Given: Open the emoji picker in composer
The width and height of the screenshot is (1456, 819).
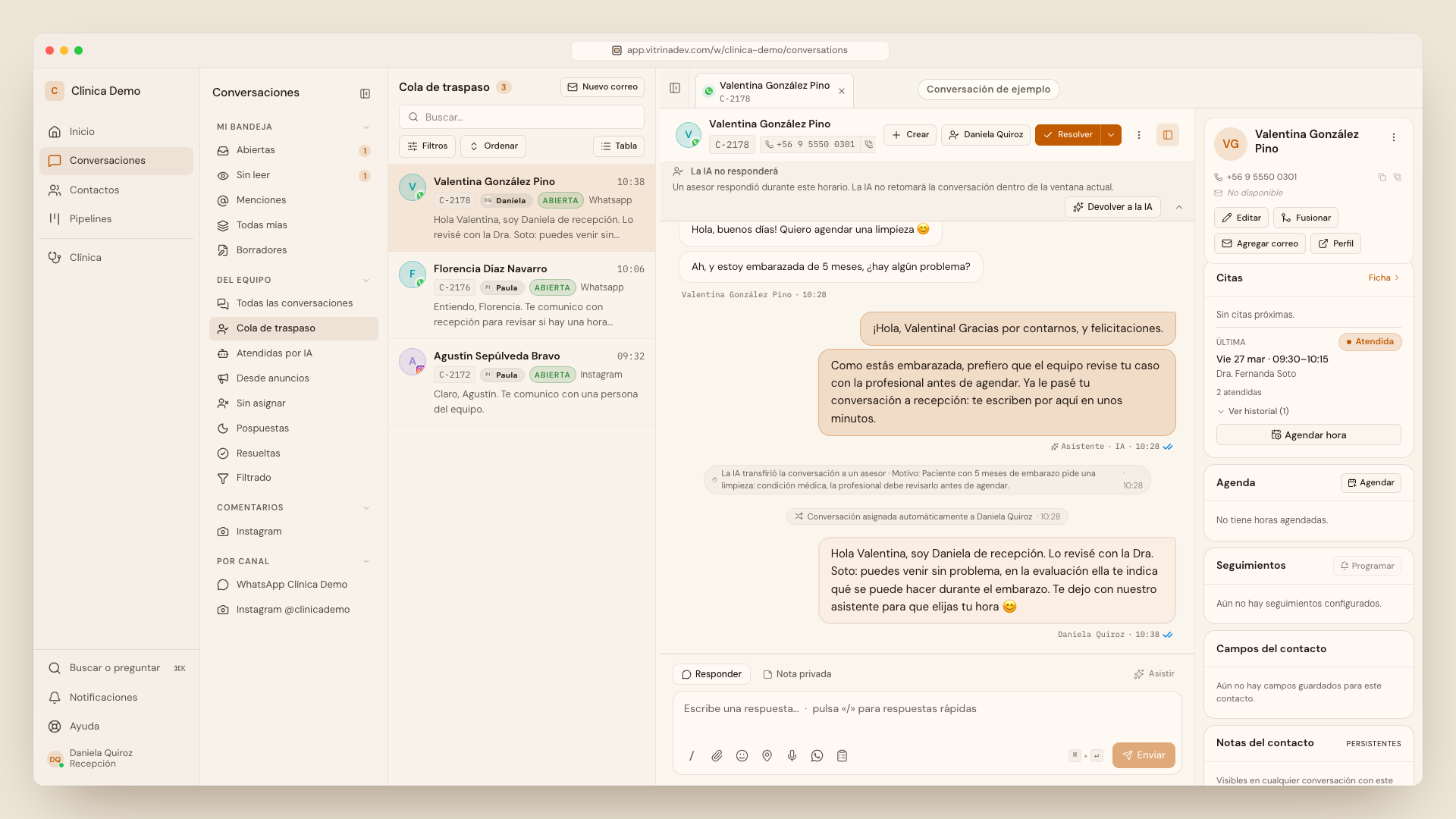Looking at the screenshot, I should 742,755.
